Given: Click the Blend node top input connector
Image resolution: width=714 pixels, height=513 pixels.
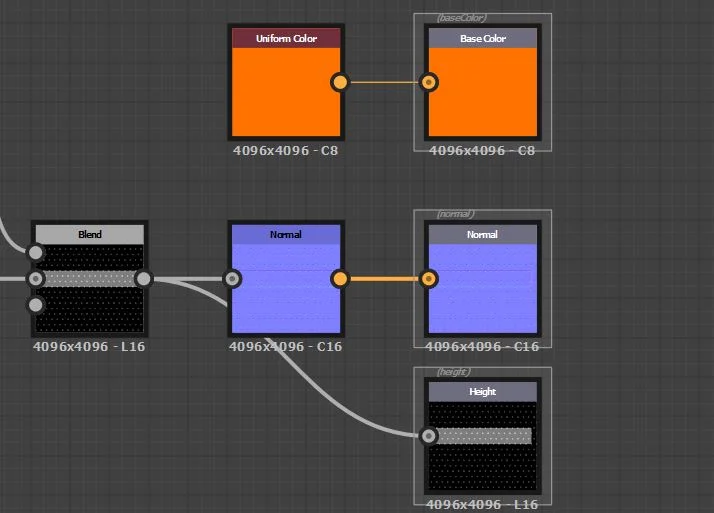Looking at the screenshot, I should click(x=36, y=253).
